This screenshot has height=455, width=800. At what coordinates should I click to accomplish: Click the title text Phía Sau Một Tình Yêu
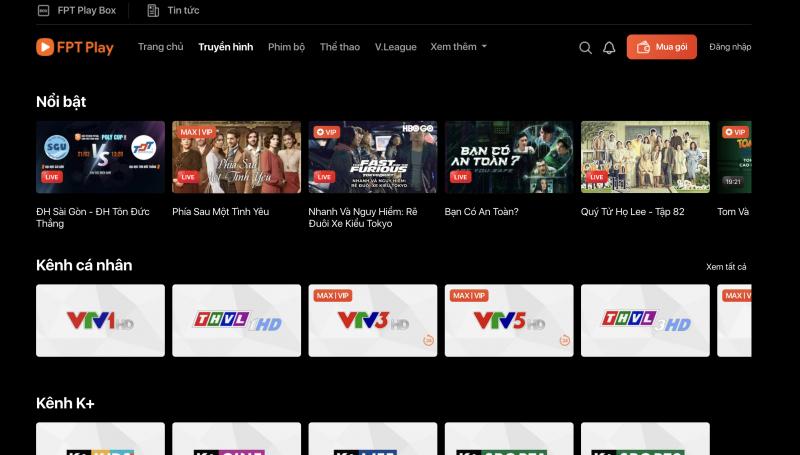pos(220,212)
